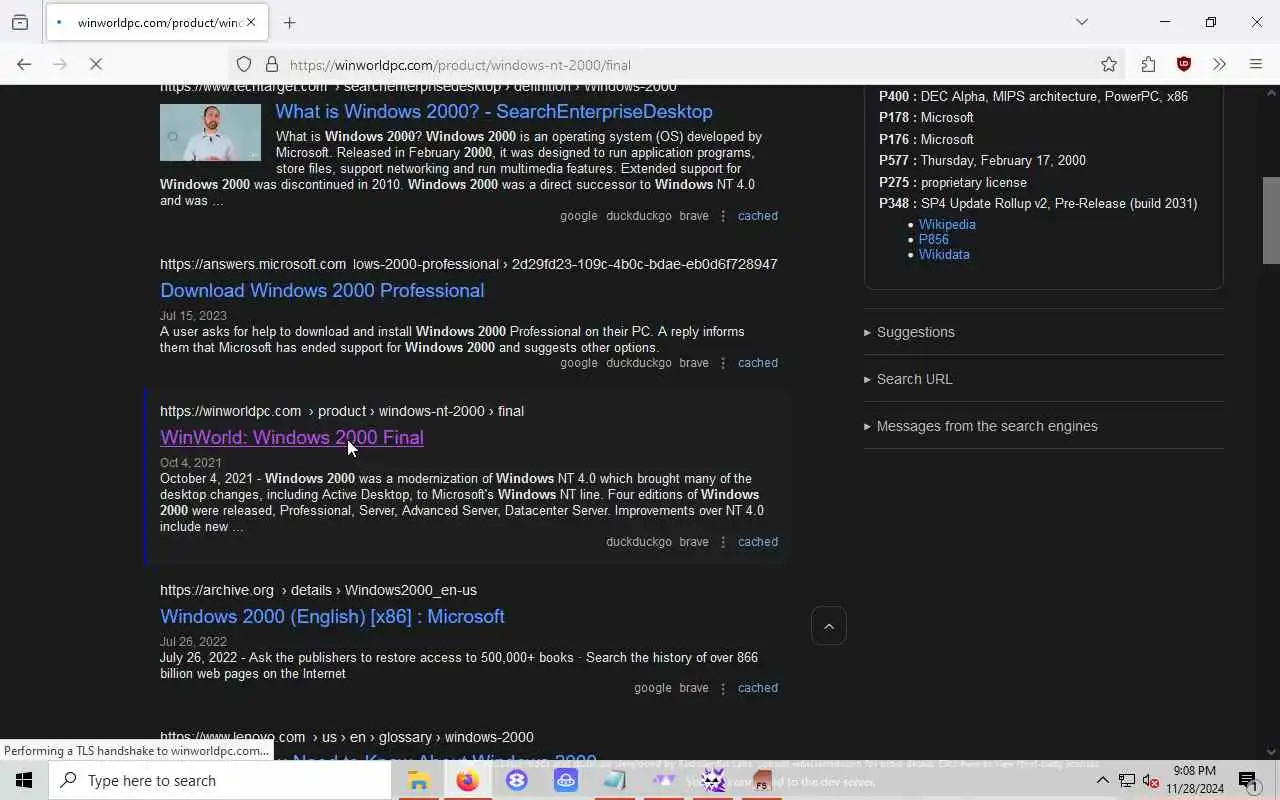Open the uBlock Origin shield icon
Image resolution: width=1280 pixels, height=800 pixels.
(x=1184, y=65)
